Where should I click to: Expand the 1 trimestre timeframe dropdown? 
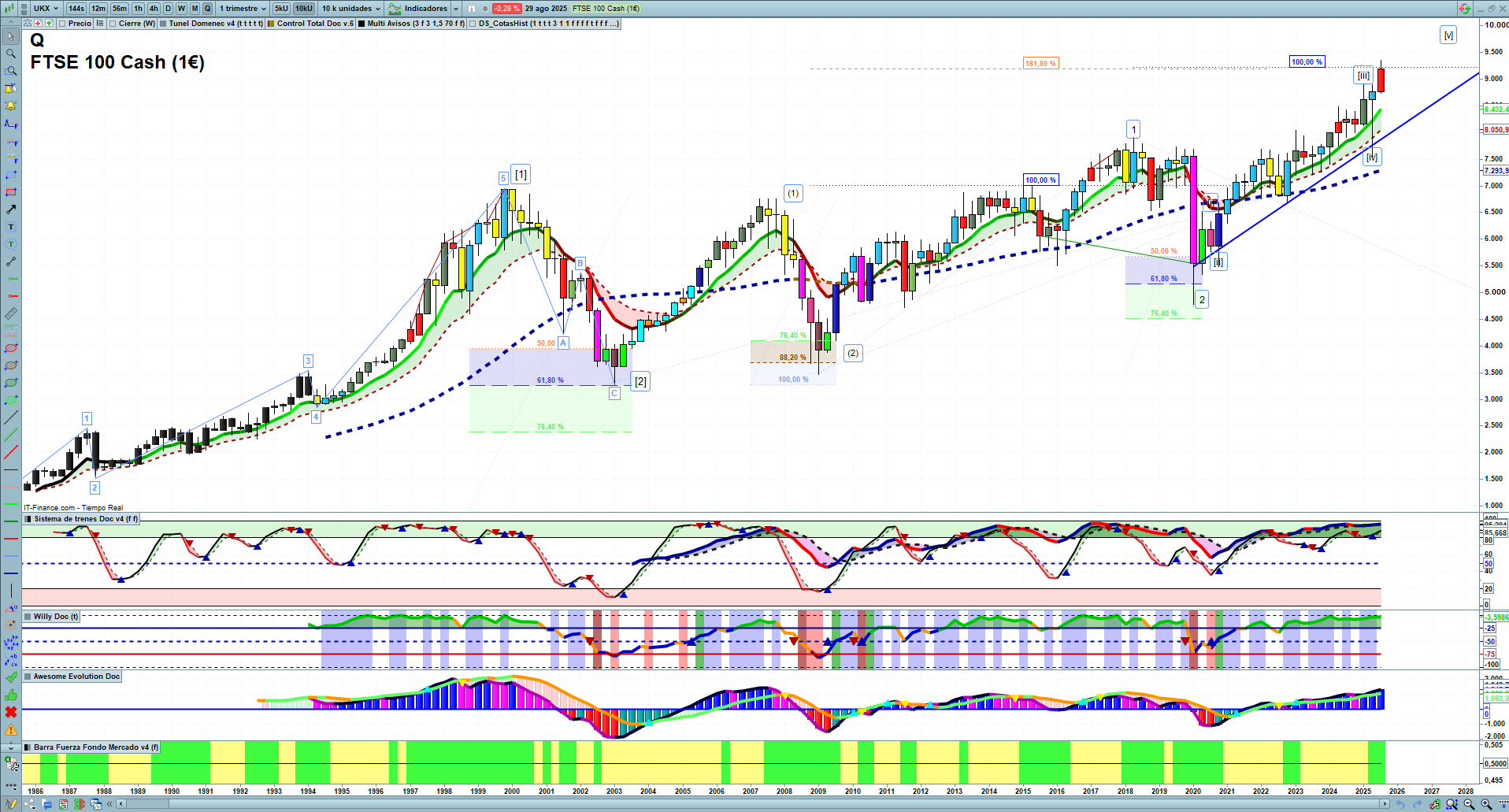[243, 9]
